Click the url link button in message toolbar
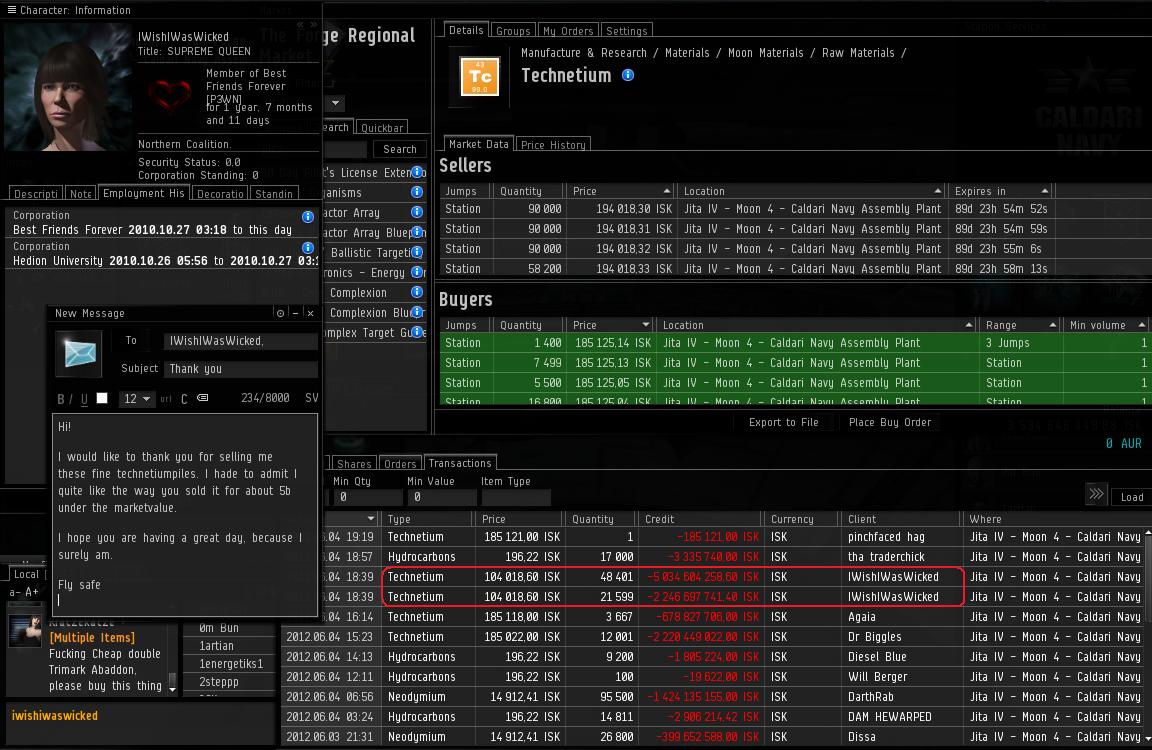Image resolution: width=1152 pixels, height=750 pixels. tap(165, 399)
